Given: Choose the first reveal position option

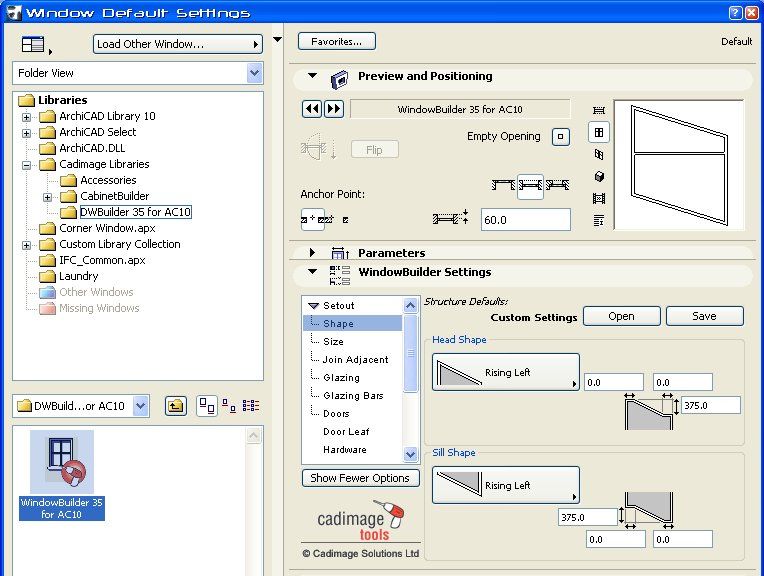Looking at the screenshot, I should click(x=503, y=185).
